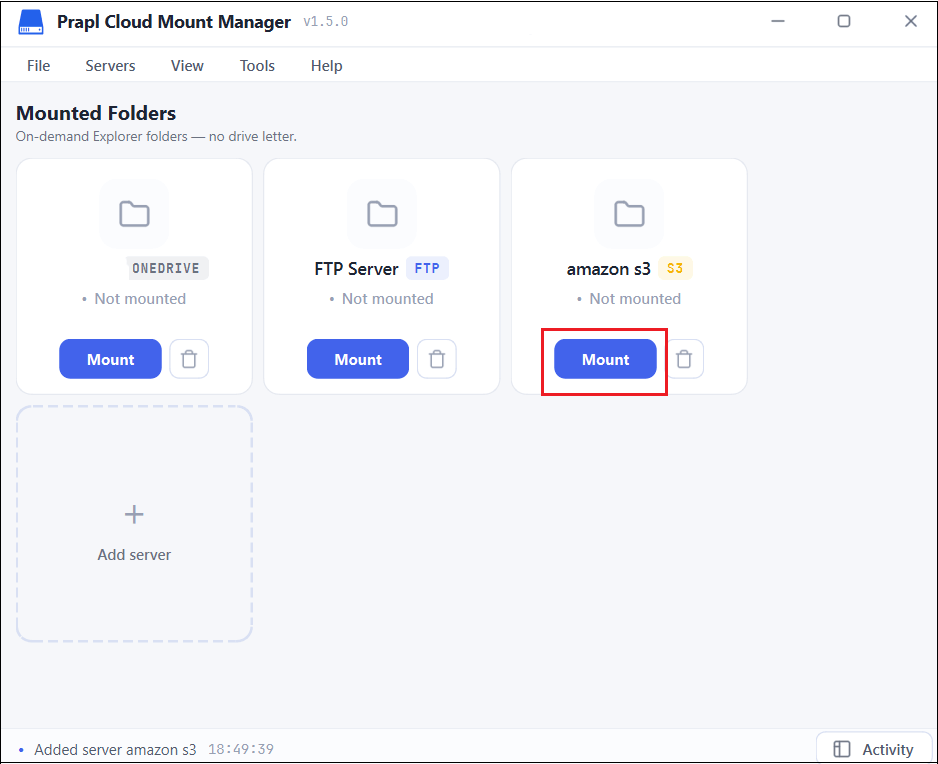Select the 'amazon s3' card name text
The width and height of the screenshot is (938, 764).
(x=608, y=269)
